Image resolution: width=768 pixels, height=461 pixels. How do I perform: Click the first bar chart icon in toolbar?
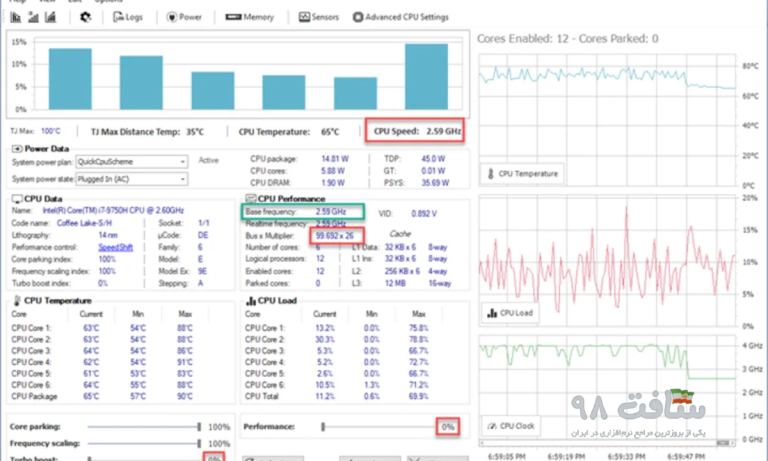coord(13,17)
